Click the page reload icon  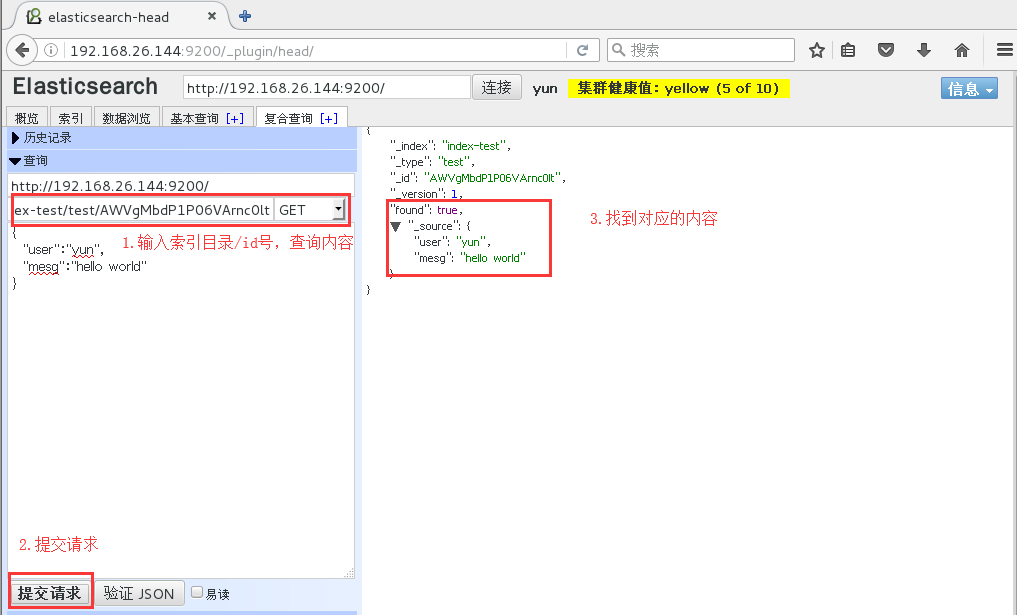point(584,49)
